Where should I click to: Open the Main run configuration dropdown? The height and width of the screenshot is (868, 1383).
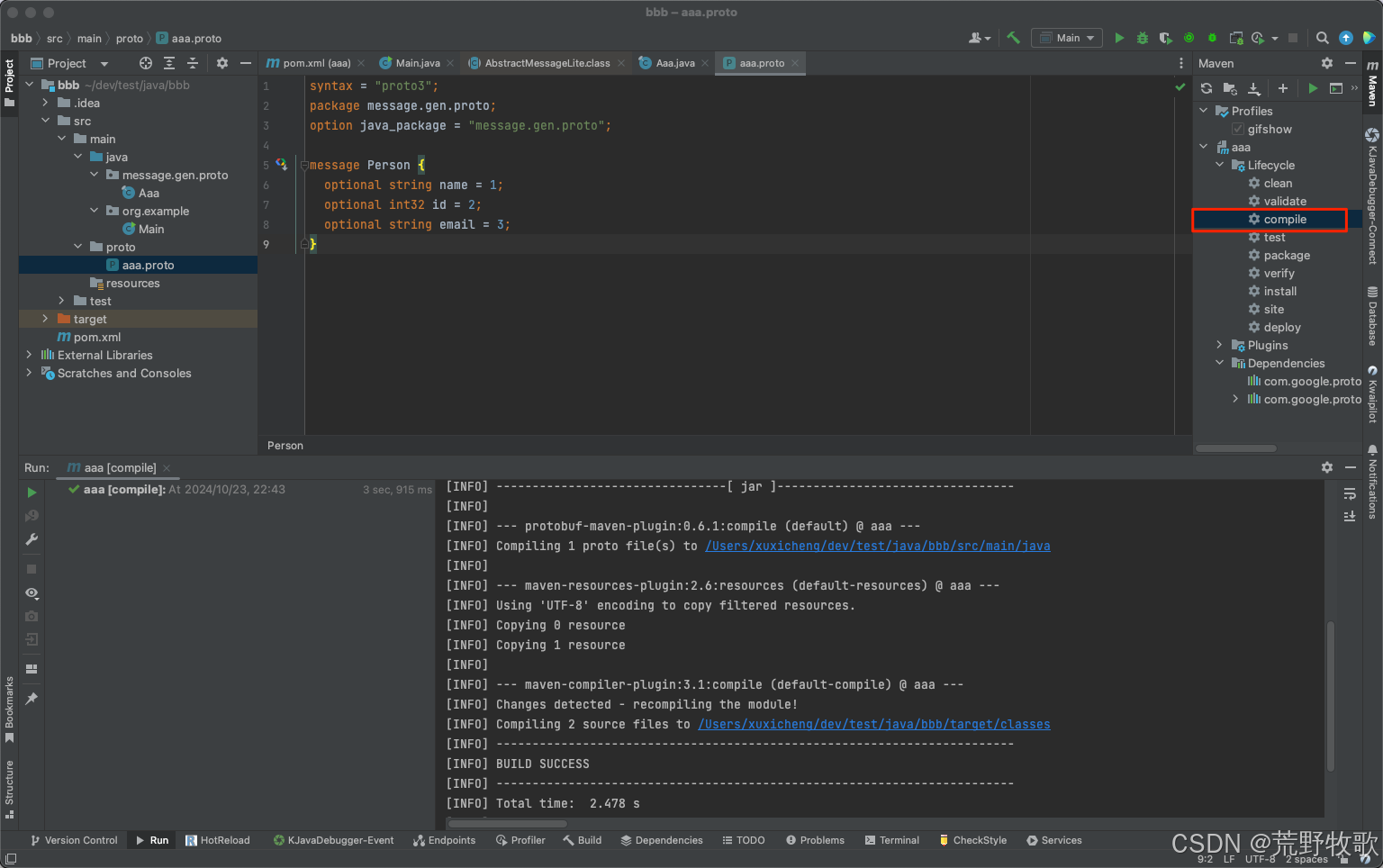pyautogui.click(x=1068, y=38)
